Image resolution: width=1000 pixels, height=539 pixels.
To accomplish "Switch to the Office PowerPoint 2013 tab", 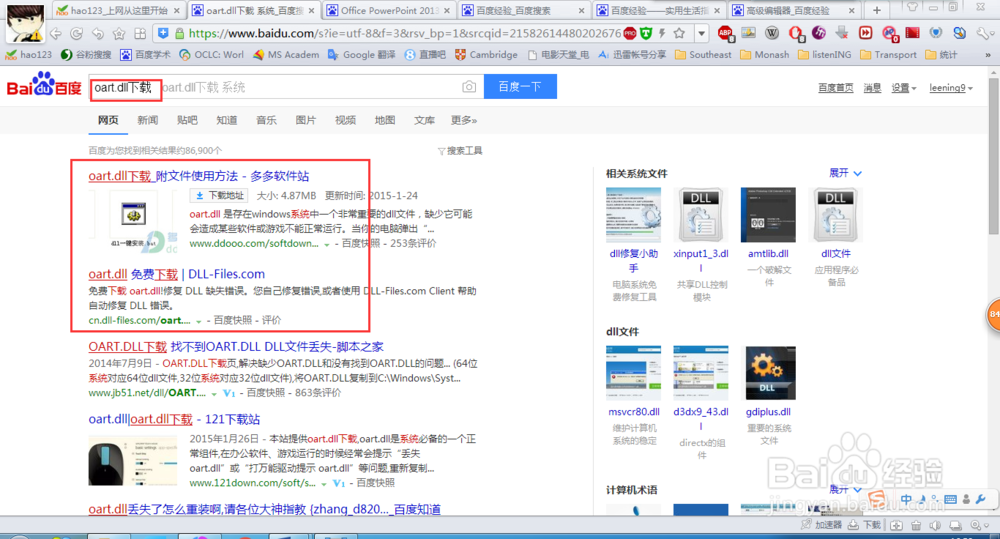I will pos(388,11).
